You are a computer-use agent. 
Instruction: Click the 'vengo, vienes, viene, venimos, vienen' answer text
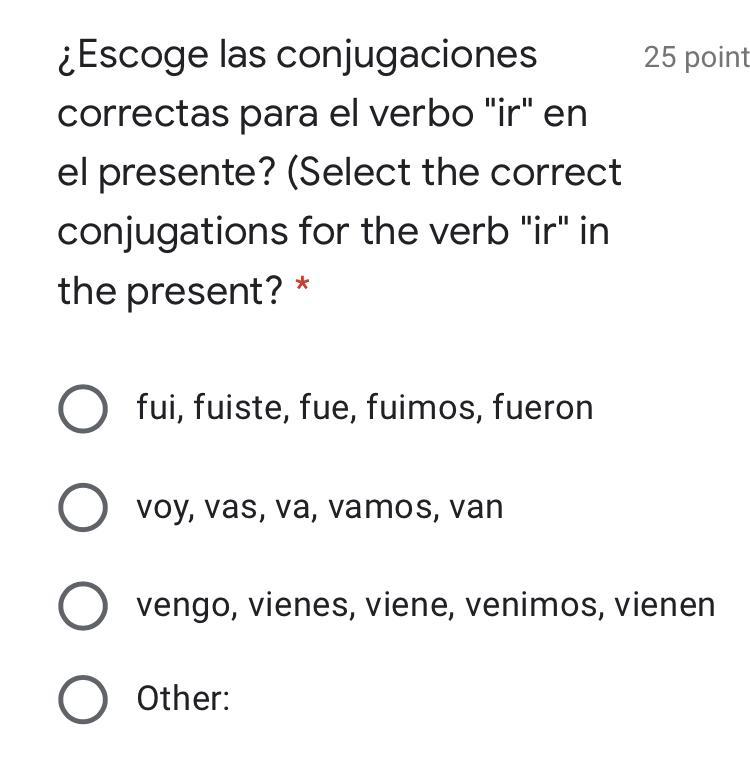click(426, 605)
